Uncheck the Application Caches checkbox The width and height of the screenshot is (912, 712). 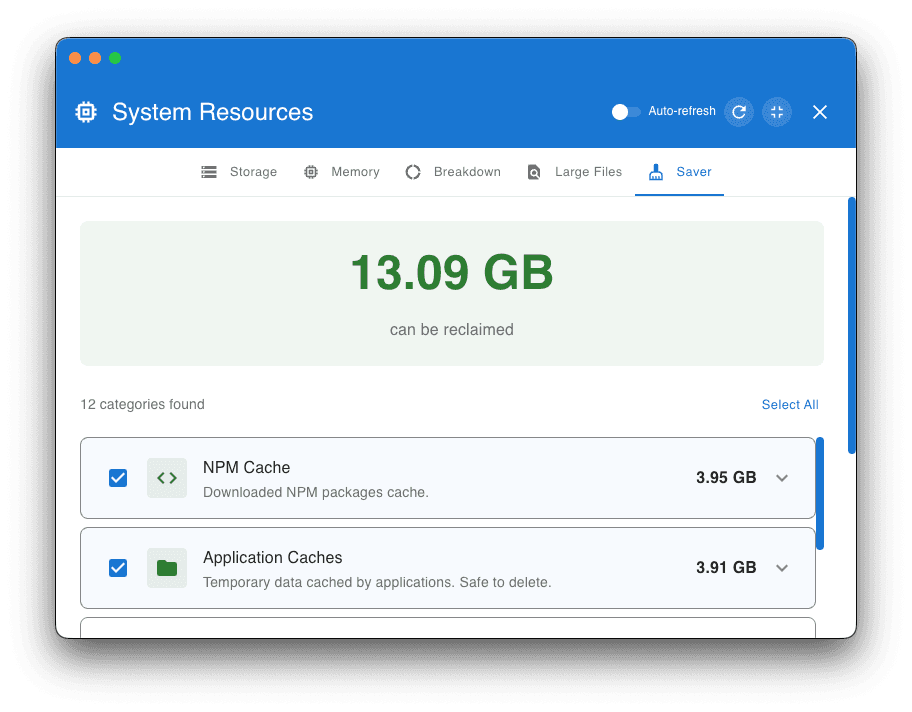(x=118, y=568)
